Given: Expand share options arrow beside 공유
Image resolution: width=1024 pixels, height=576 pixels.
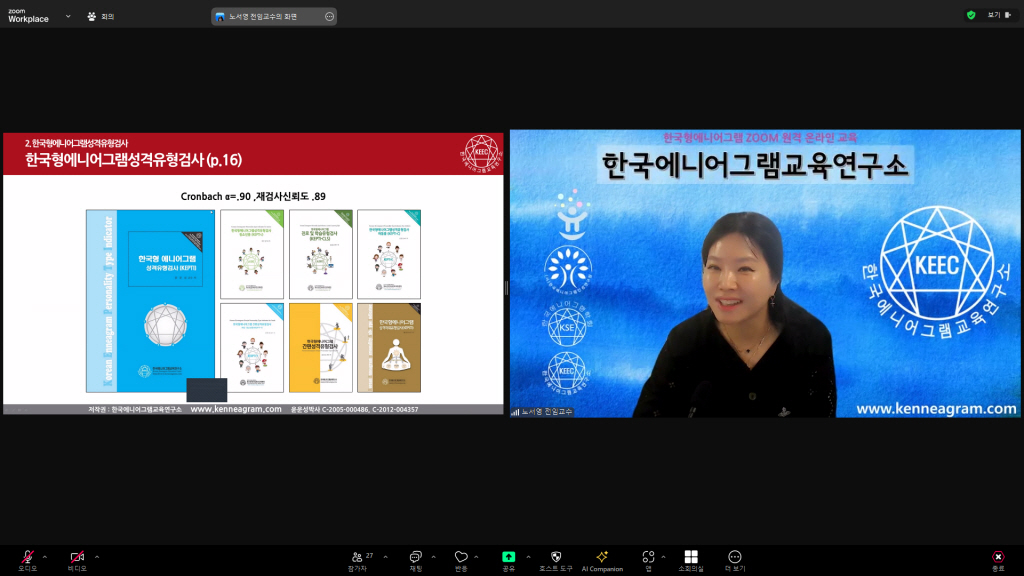Looking at the screenshot, I should point(528,557).
